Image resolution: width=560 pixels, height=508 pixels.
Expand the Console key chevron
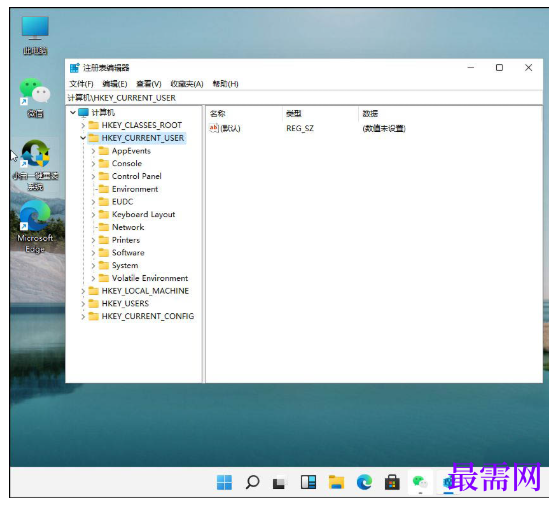[93, 164]
